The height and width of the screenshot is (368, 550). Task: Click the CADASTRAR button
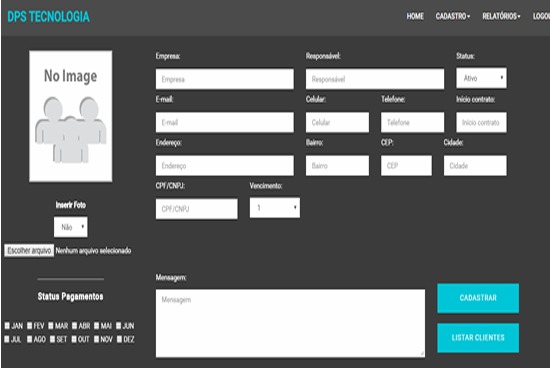pyautogui.click(x=478, y=298)
